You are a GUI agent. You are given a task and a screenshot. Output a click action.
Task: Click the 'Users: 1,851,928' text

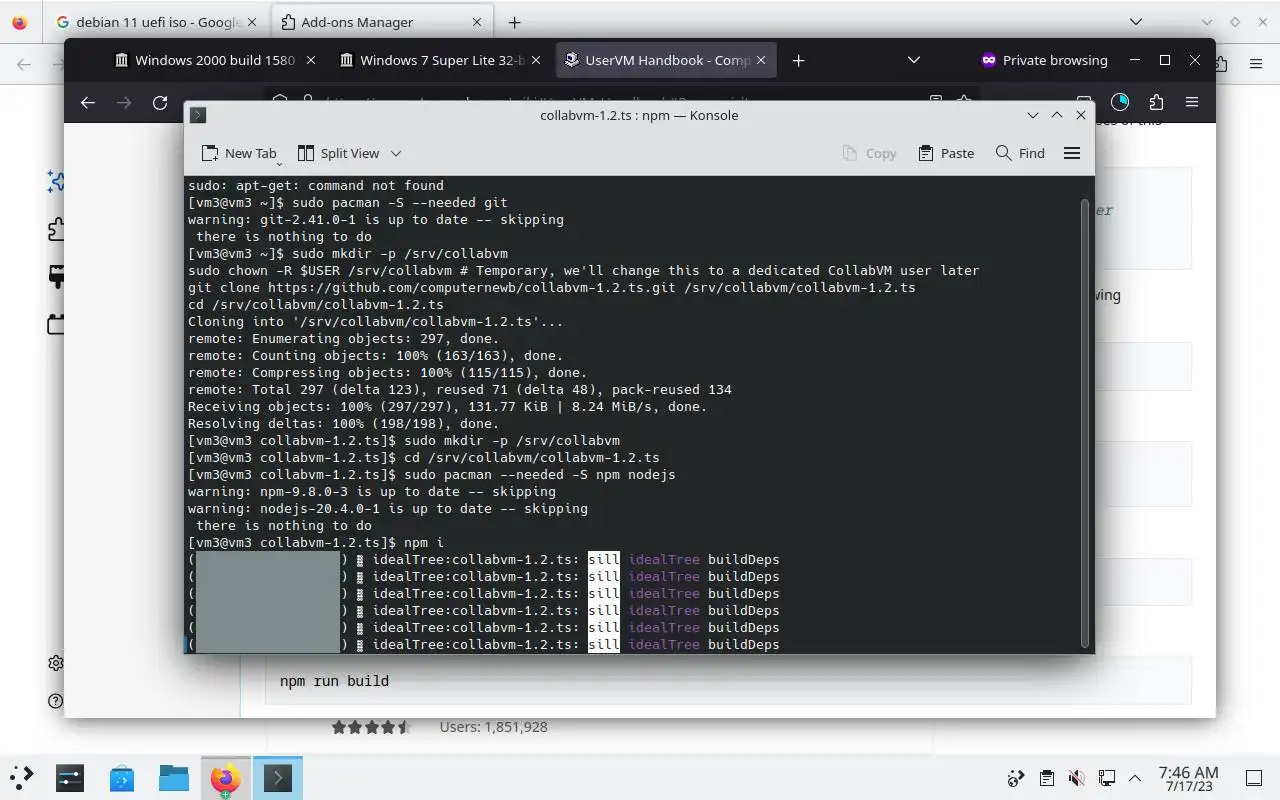(x=494, y=727)
